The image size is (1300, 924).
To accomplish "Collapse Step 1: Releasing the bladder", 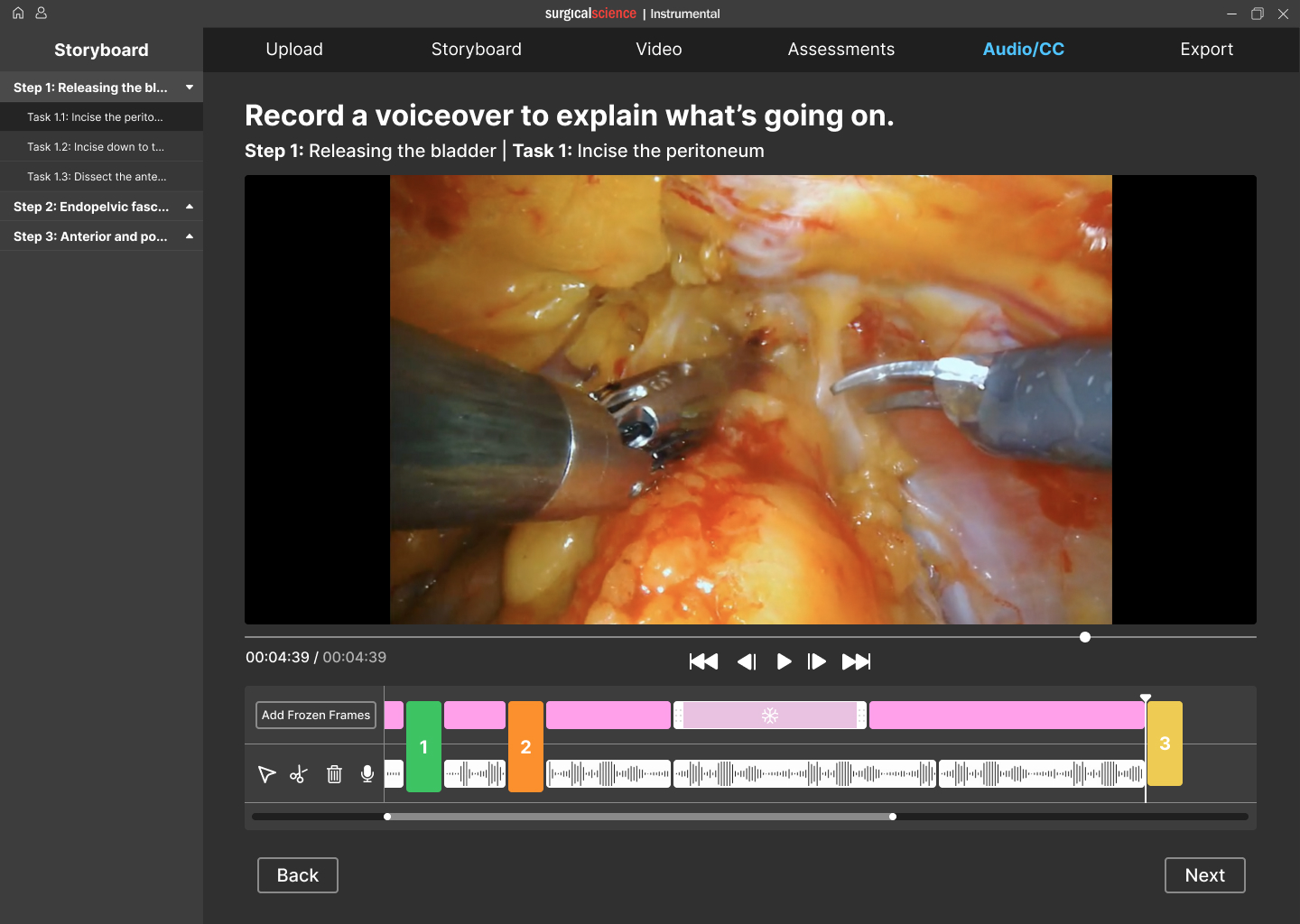I will click(190, 88).
